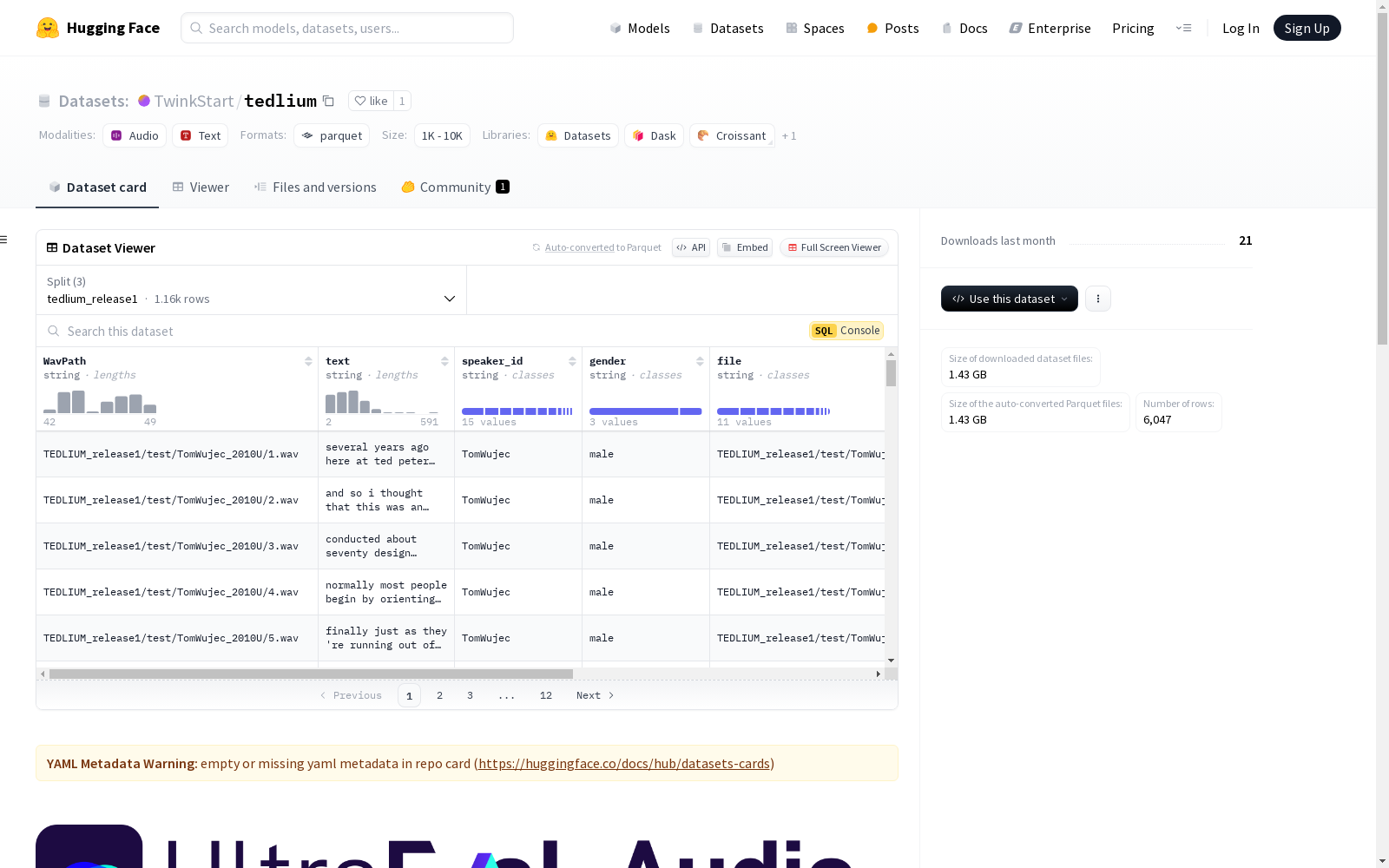Screen dimensions: 1389x868
Task: Select the 1K - 10K size tag
Action: 442,135
